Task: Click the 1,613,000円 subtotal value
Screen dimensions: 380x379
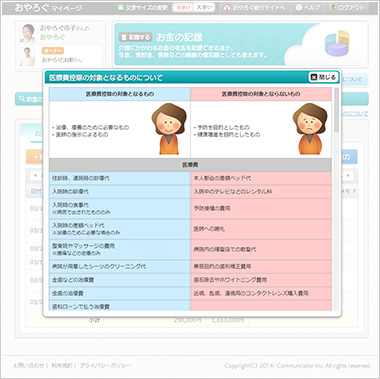Action: pyautogui.click(x=228, y=320)
